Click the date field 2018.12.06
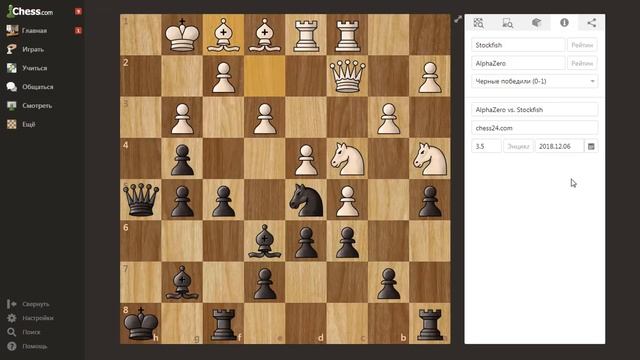 [559, 147]
